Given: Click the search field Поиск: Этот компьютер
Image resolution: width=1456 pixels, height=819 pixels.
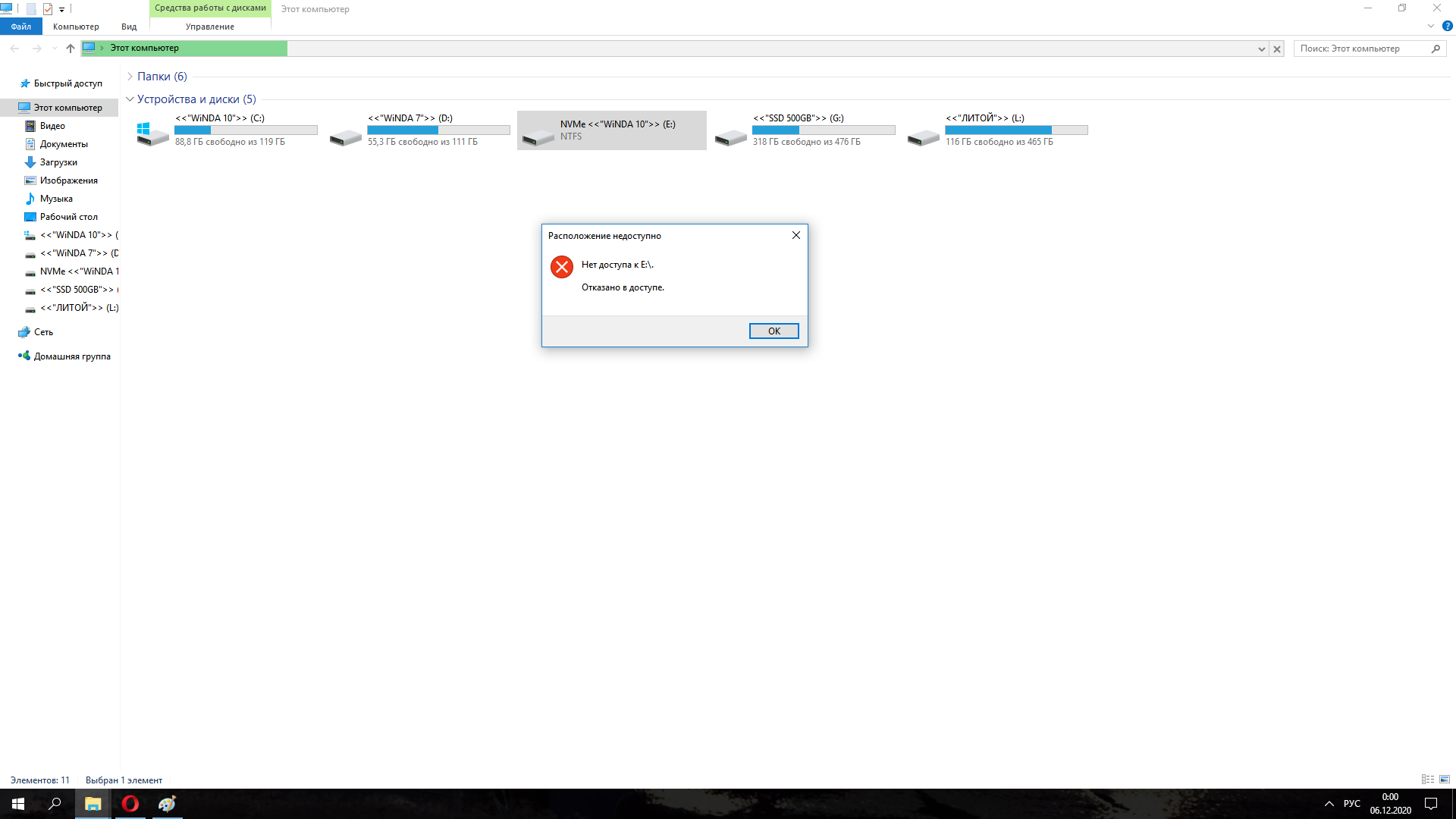Looking at the screenshot, I should pyautogui.click(x=1361, y=49).
